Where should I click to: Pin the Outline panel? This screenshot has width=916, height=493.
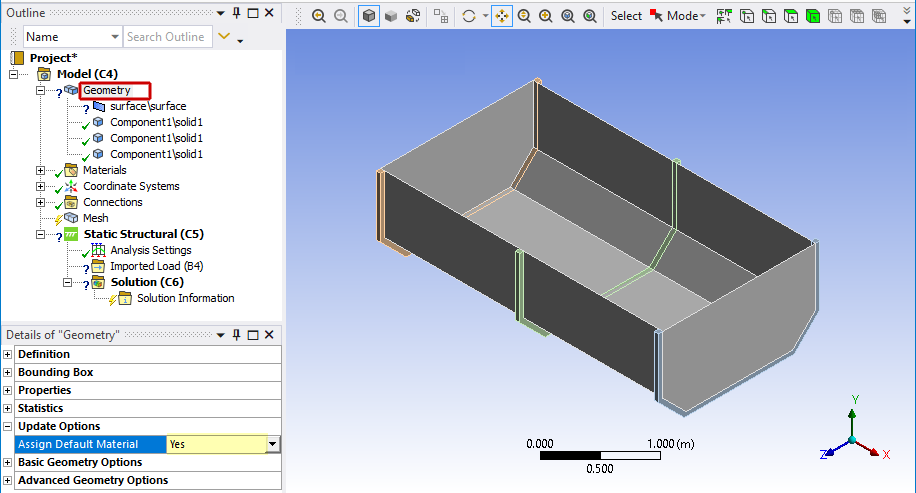coord(236,13)
